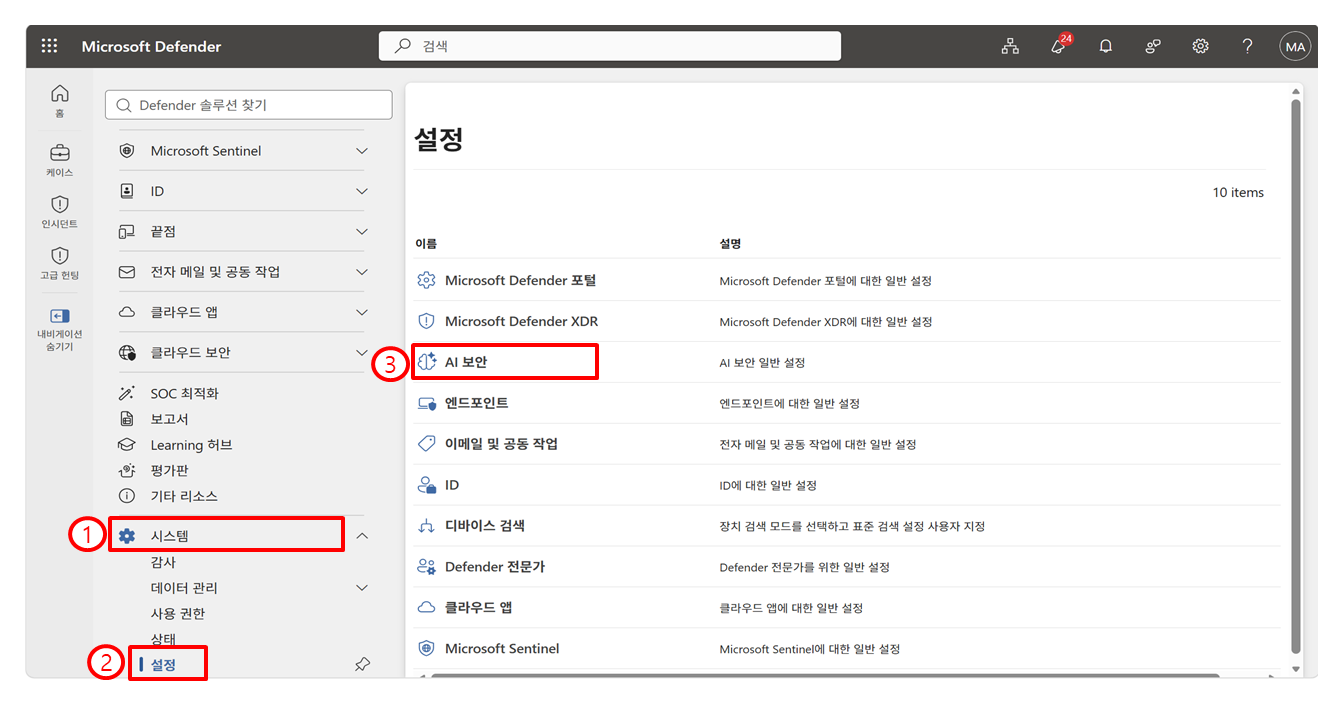The height and width of the screenshot is (703, 1341).
Task: Click the bottom horizontal scrollbar
Action: [825, 676]
